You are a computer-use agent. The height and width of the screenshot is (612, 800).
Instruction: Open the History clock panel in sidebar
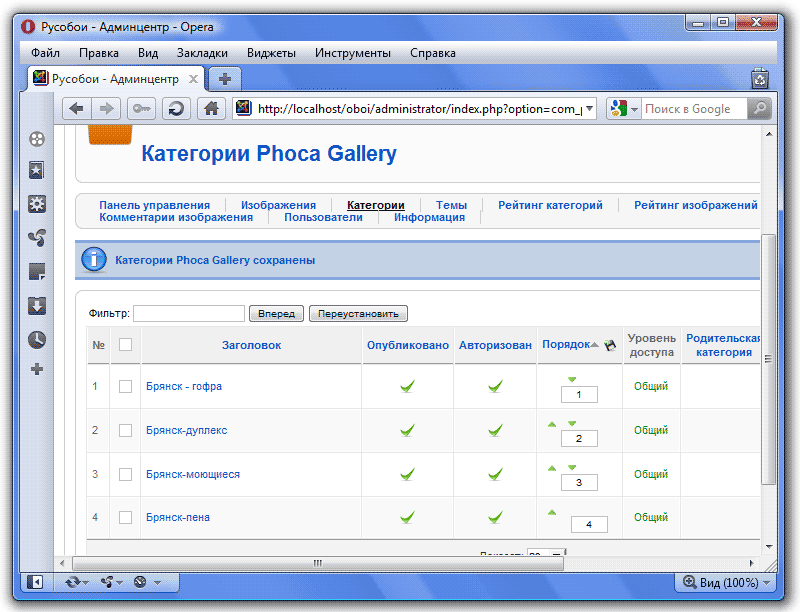coord(37,339)
